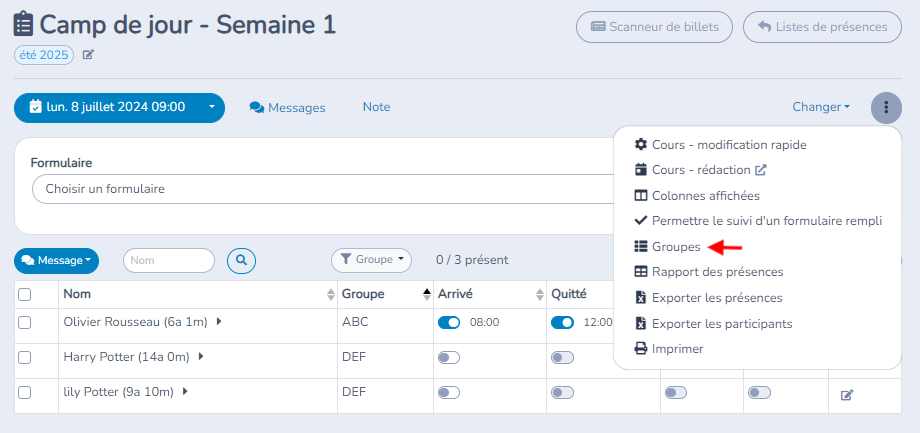
Task: Turn off Olivier Rousseau's Quitté toggle
Action: [562, 323]
